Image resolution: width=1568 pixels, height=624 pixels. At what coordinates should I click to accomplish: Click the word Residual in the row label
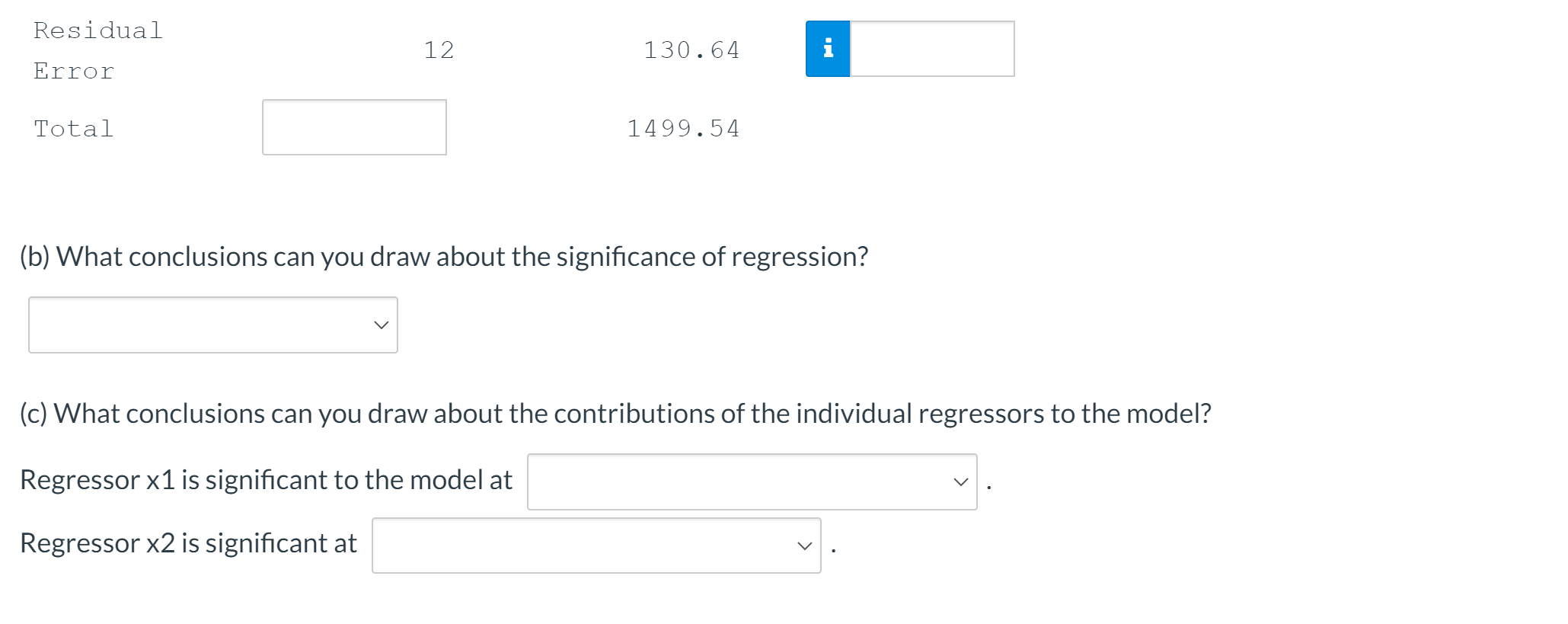click(x=98, y=30)
